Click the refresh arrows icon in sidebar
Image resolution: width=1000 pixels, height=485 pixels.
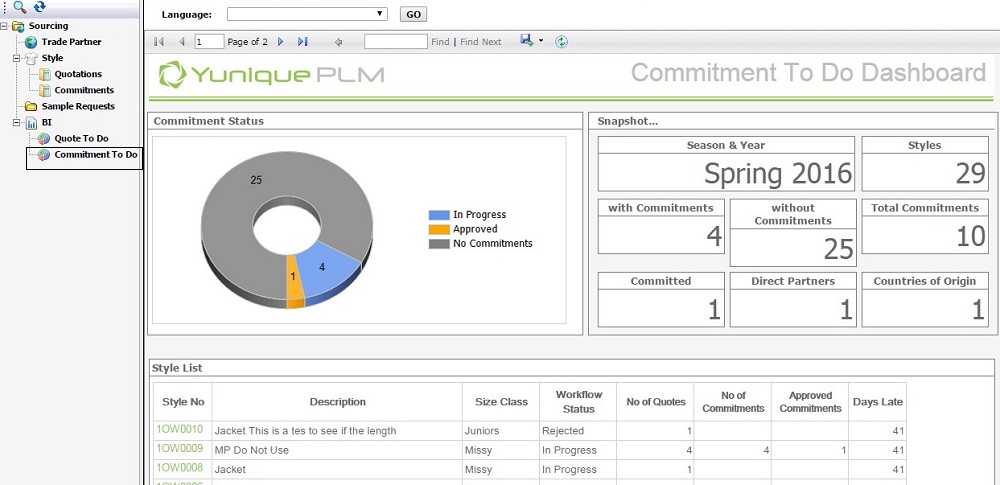(x=40, y=7)
